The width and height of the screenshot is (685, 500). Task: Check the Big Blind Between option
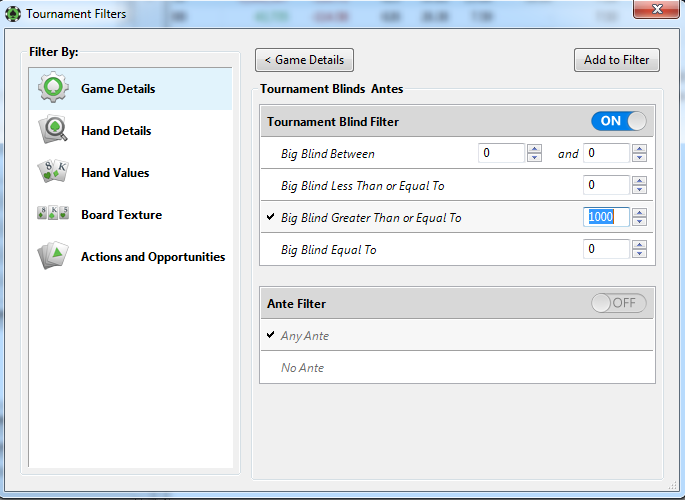pos(328,154)
